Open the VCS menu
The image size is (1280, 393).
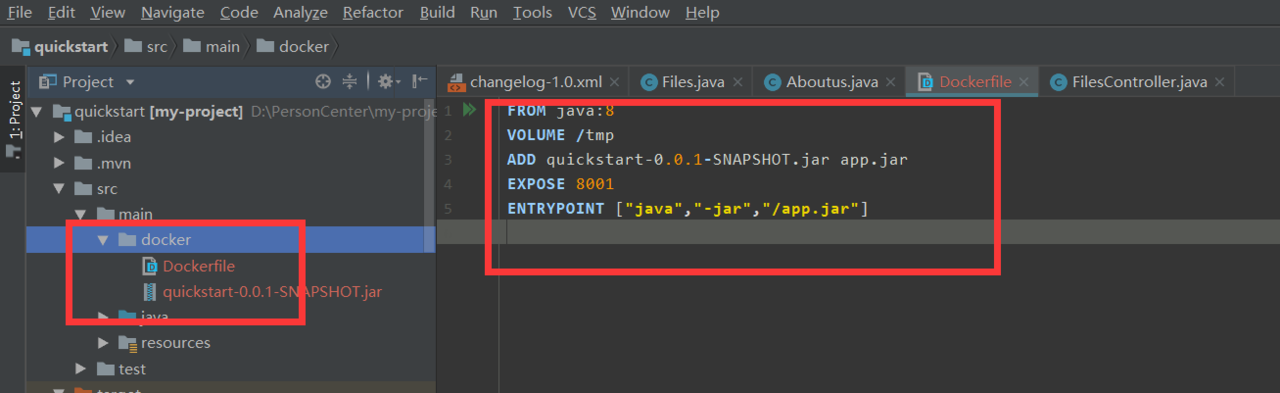582,13
